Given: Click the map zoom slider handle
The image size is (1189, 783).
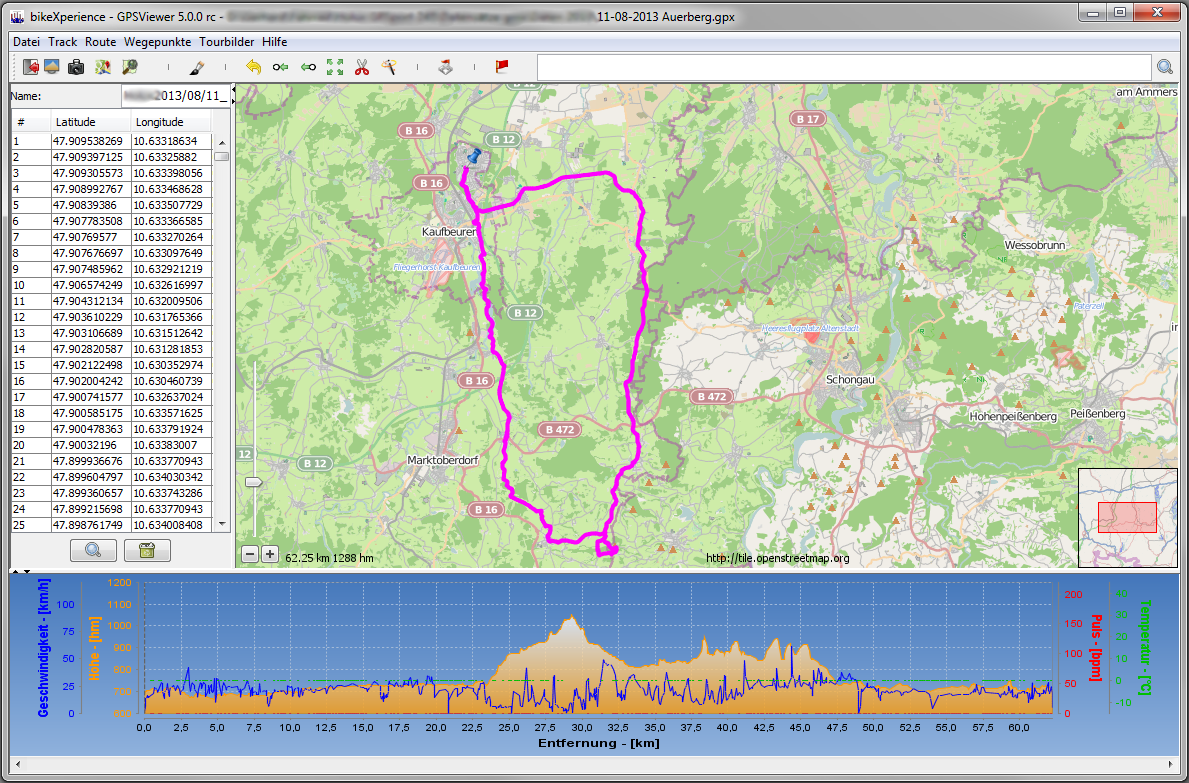Looking at the screenshot, I should 254,482.
